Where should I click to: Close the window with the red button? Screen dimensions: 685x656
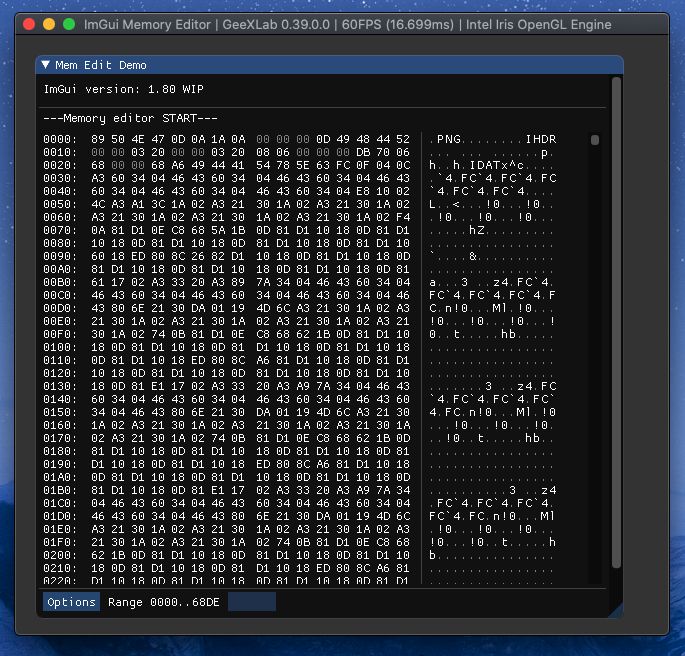point(29,24)
